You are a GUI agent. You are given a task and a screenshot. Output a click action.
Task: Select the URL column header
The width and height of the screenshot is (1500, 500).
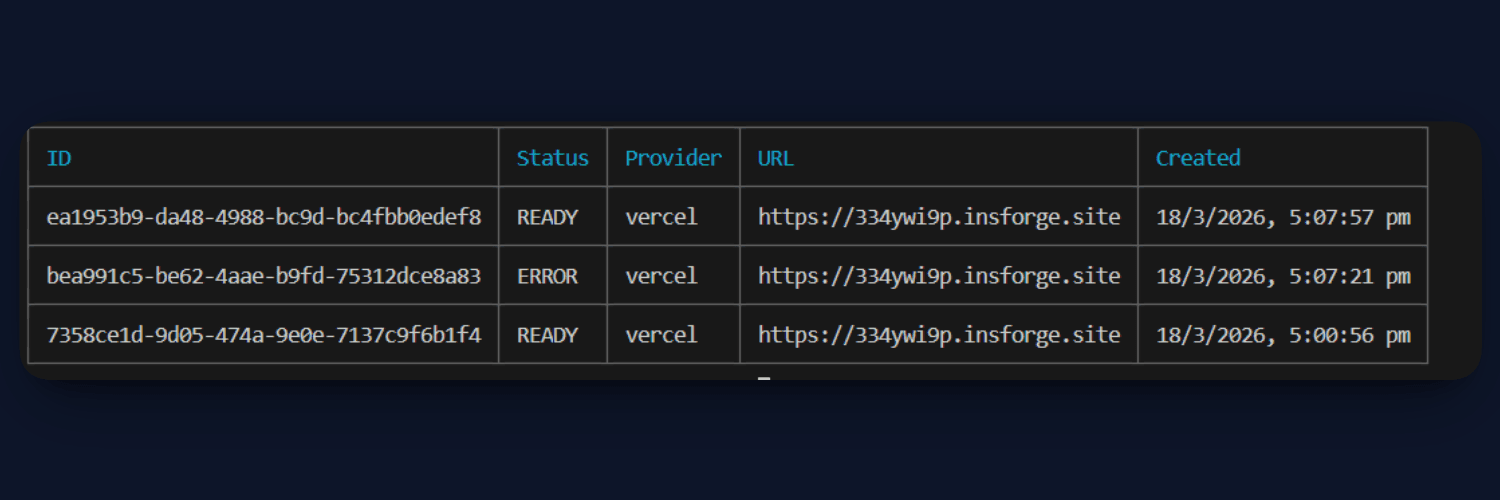[775, 158]
